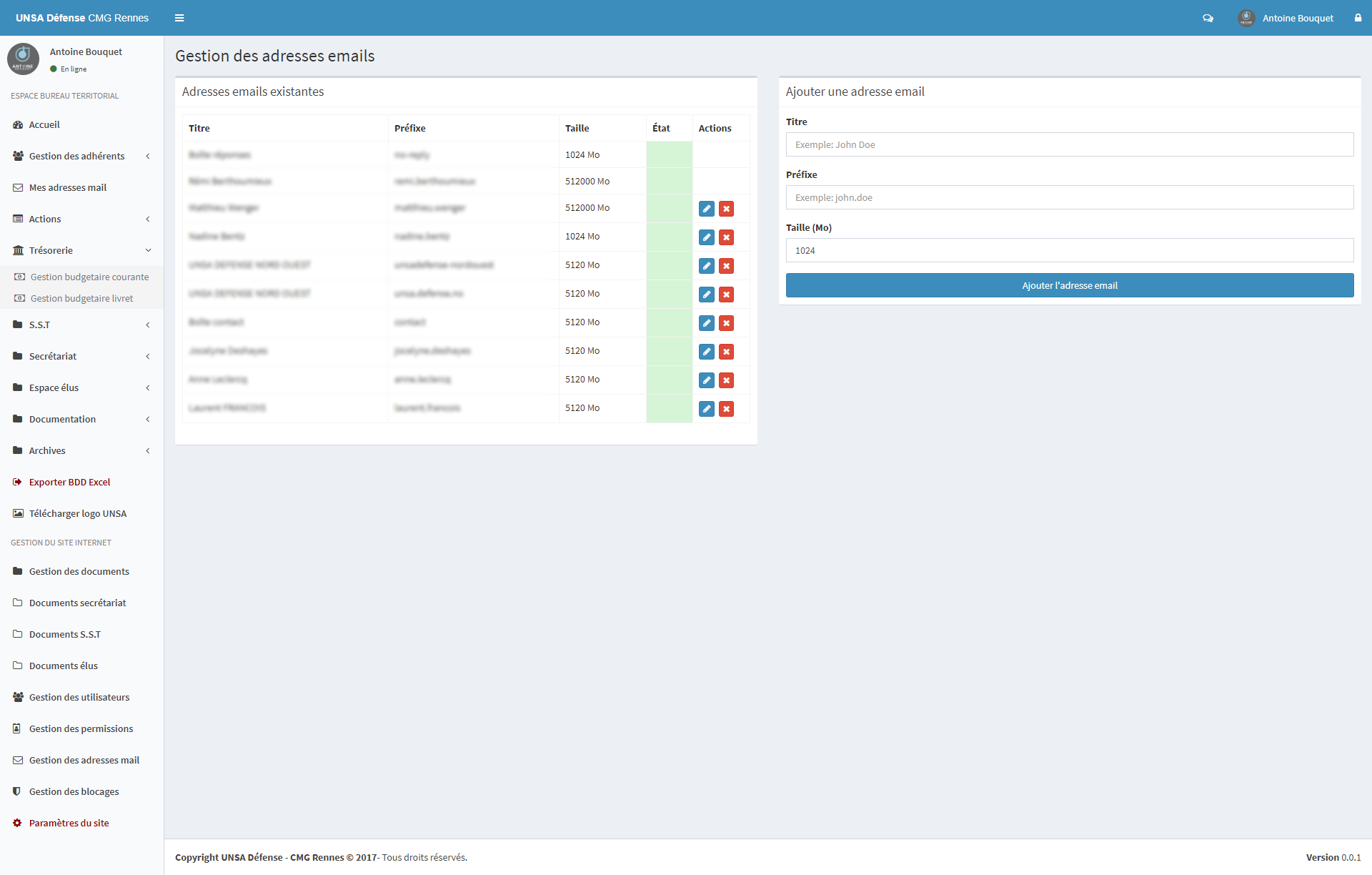Image resolution: width=1372 pixels, height=875 pixels.
Task: Open Gestion des adresses mail
Action: pyautogui.click(x=81, y=760)
